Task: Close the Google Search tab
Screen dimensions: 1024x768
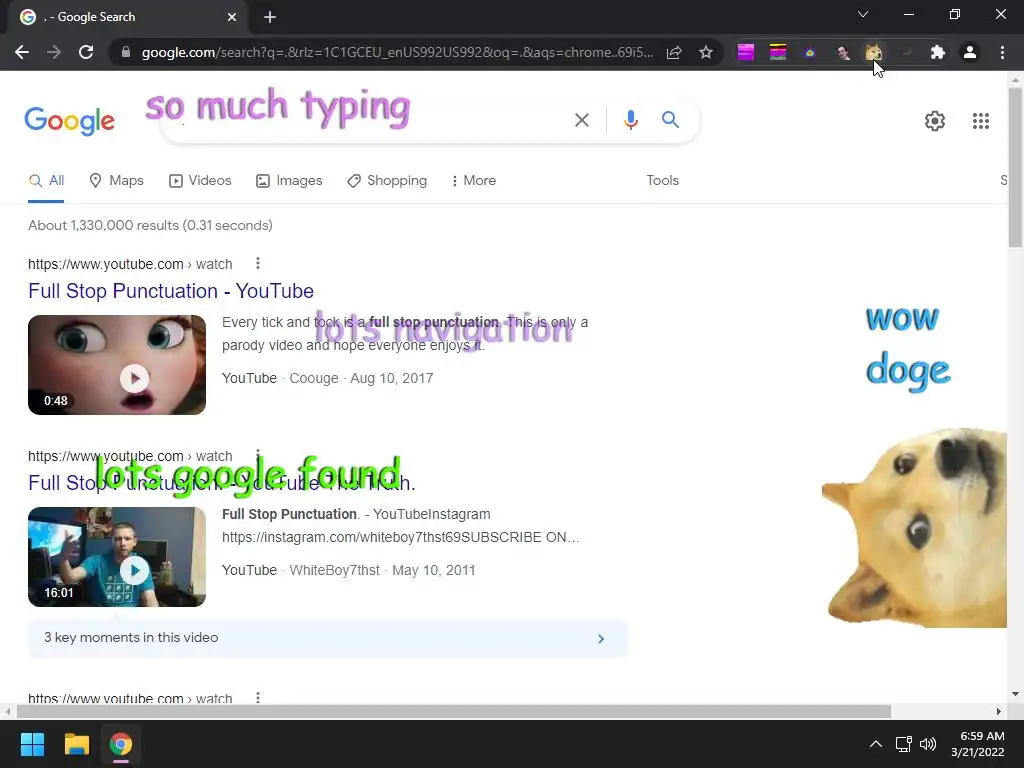Action: tap(232, 17)
